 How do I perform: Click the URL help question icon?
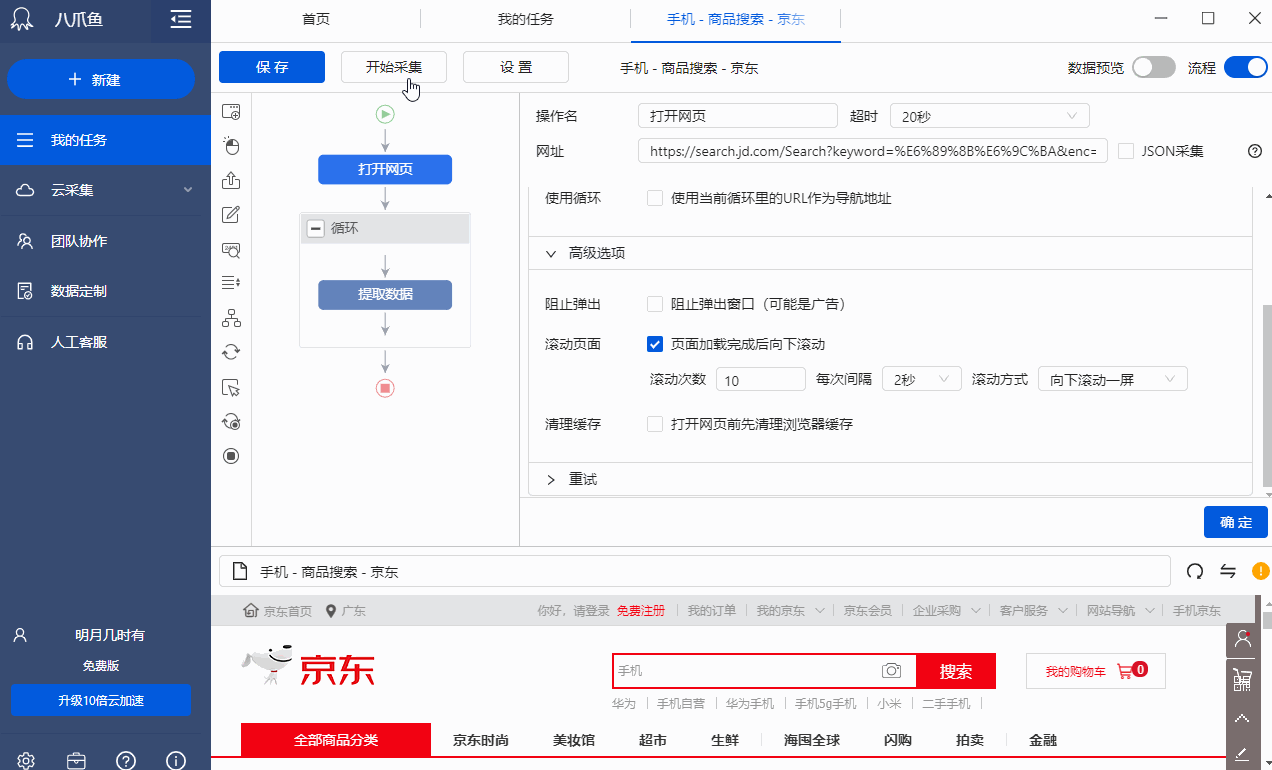coord(1255,152)
